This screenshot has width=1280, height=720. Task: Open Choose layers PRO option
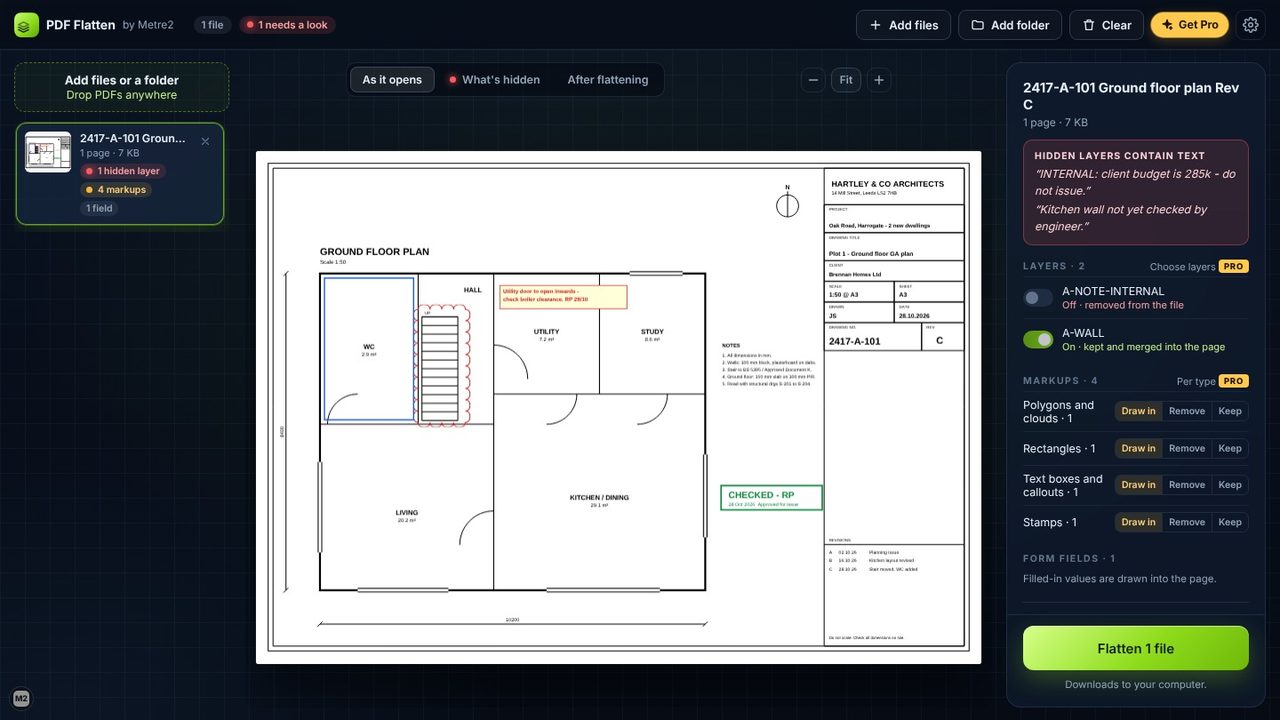point(1199,267)
